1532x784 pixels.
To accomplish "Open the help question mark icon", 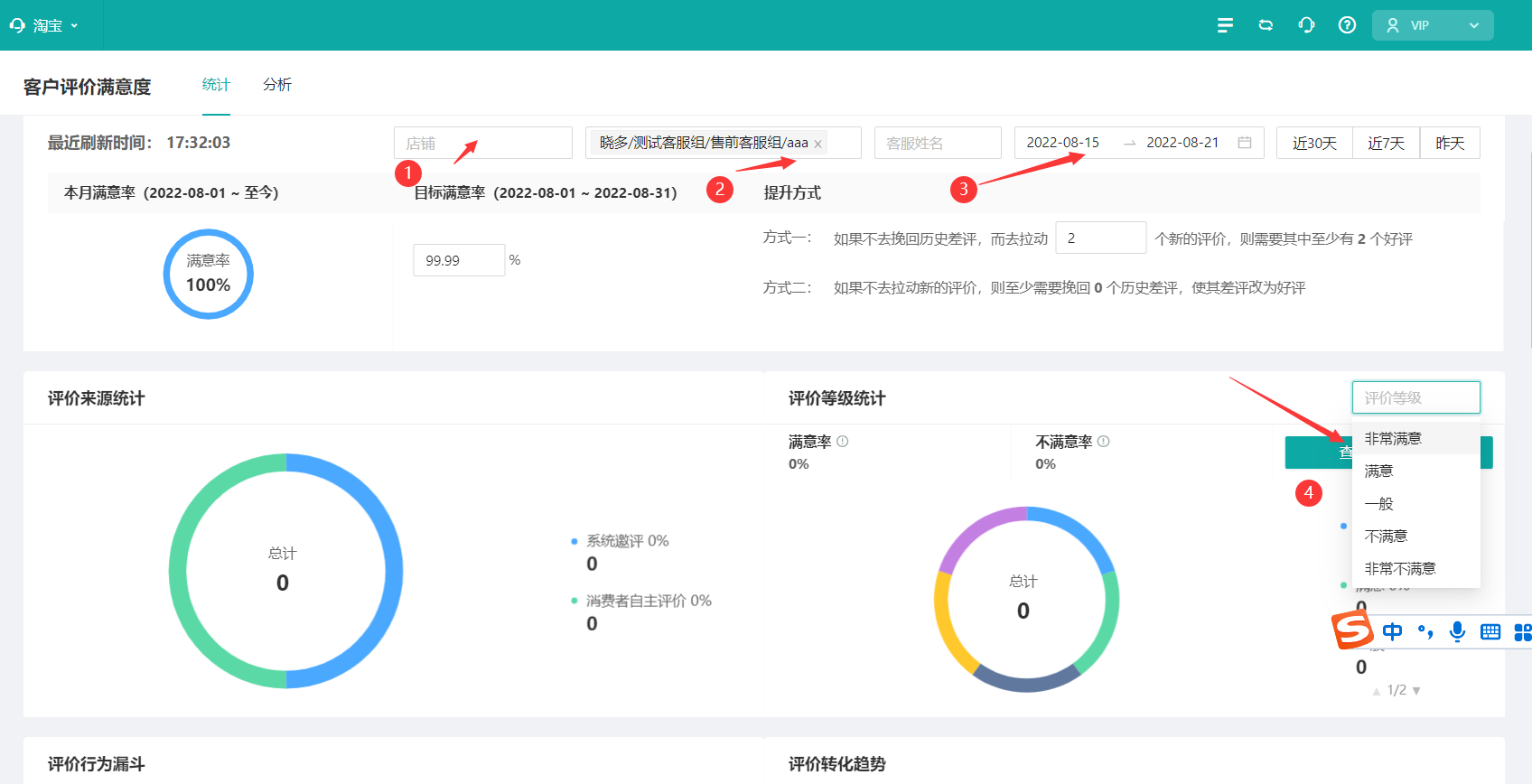I will click(1347, 25).
